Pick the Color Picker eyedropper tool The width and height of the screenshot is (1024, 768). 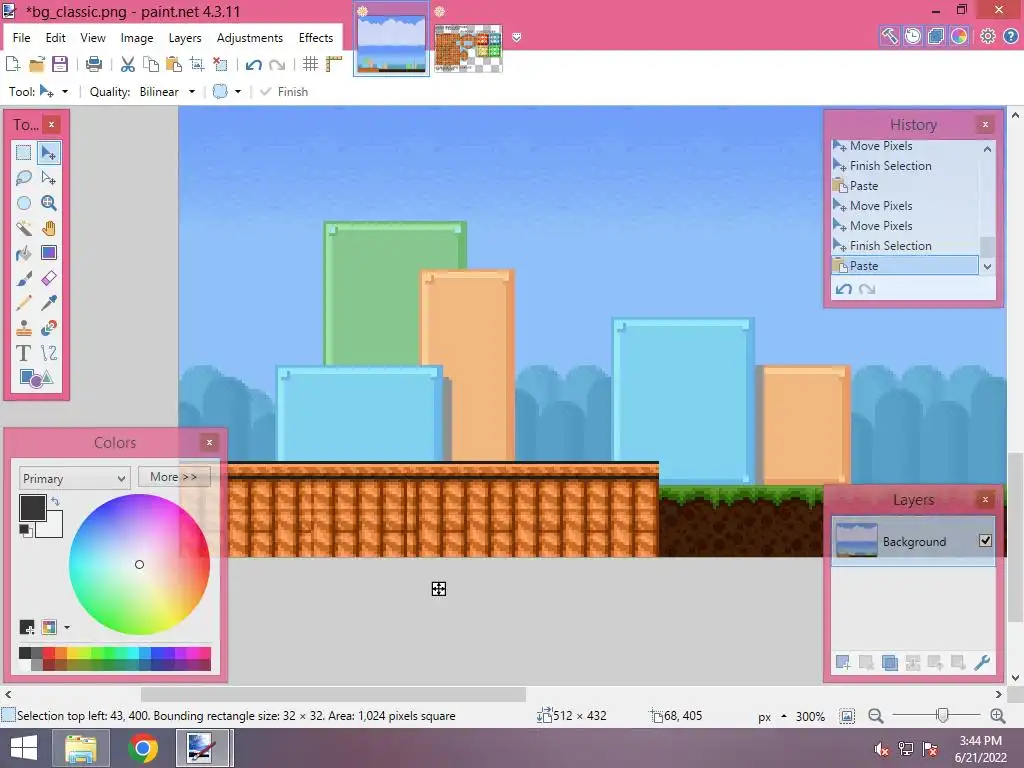pyautogui.click(x=49, y=303)
